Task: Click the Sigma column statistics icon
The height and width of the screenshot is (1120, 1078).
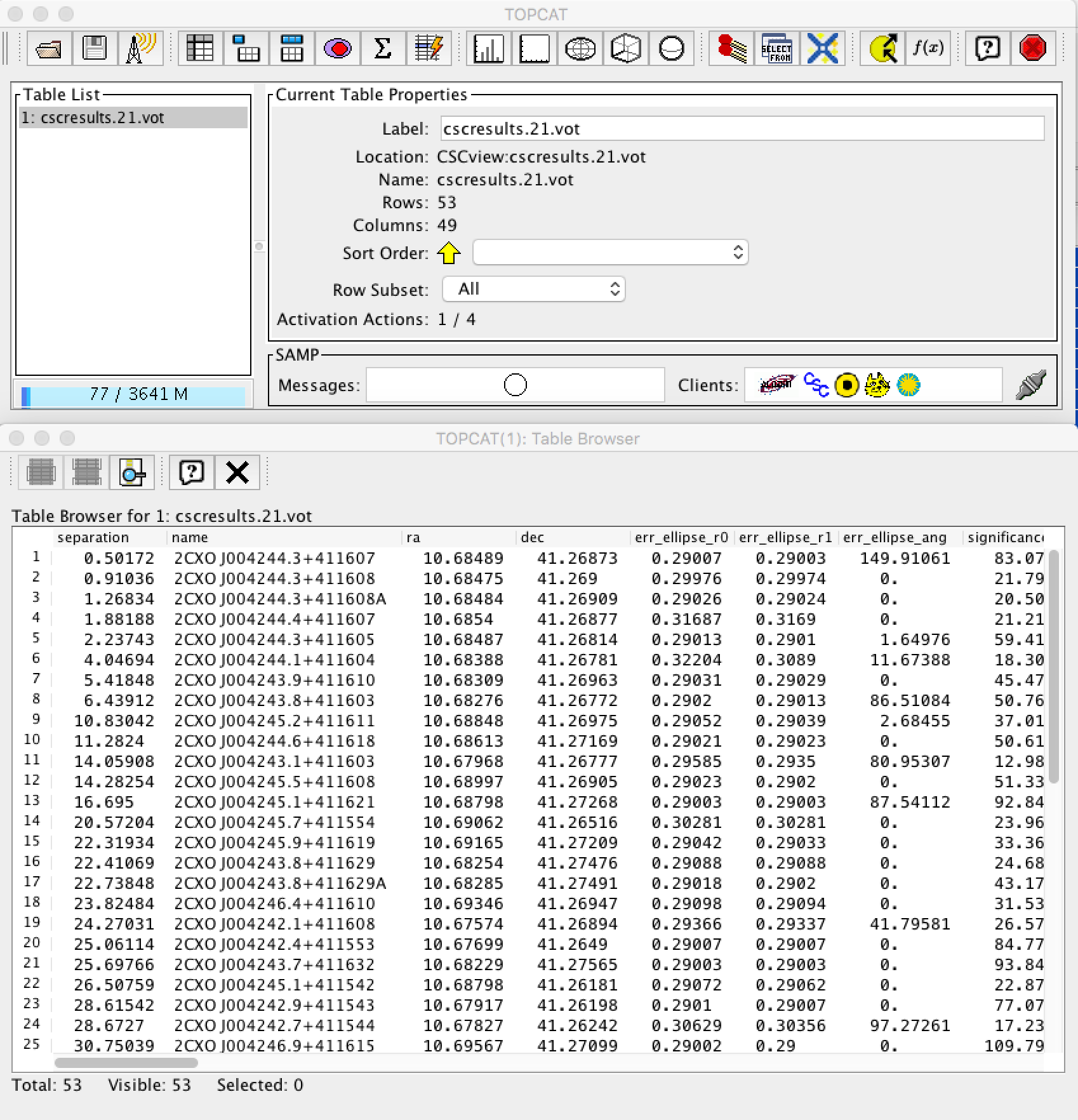Action: (x=383, y=48)
